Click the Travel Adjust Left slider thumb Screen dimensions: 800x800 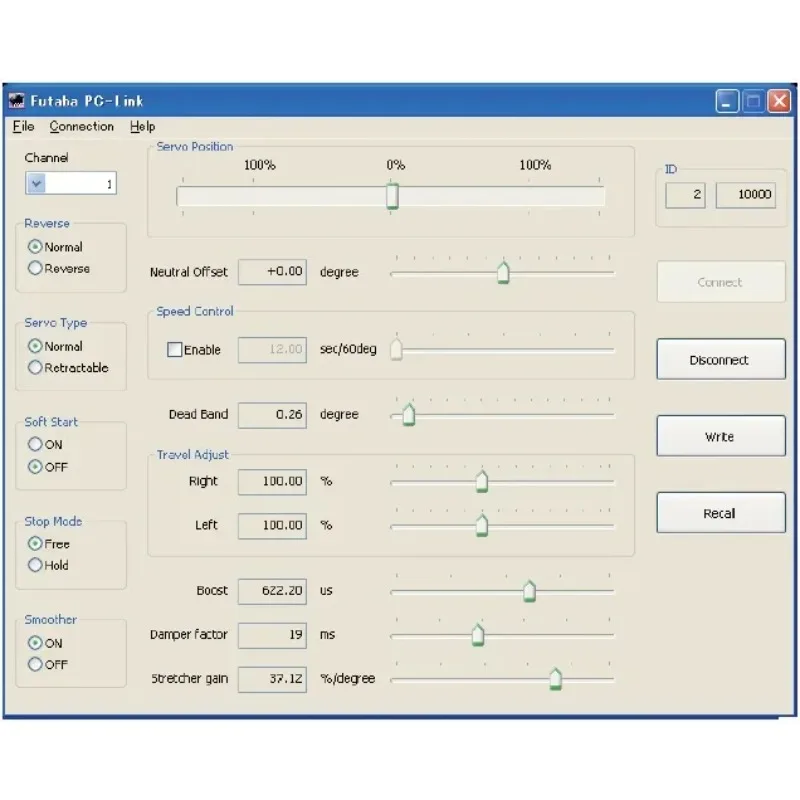tap(482, 525)
